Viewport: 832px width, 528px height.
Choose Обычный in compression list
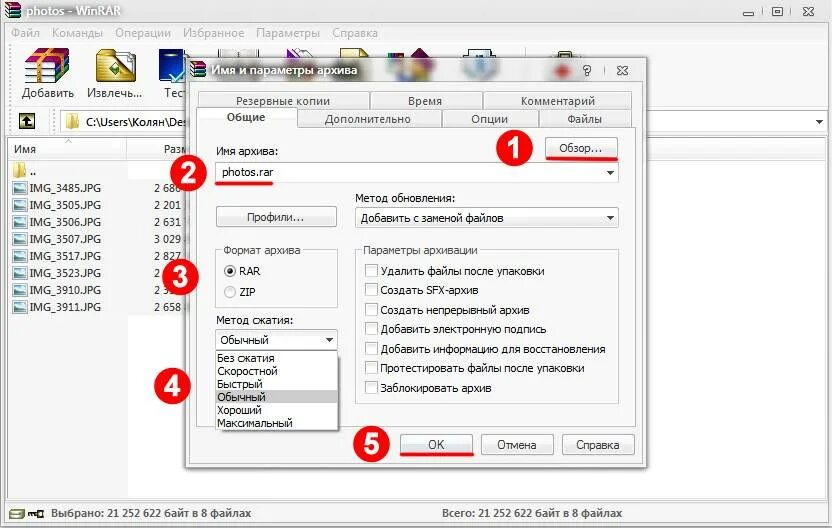pos(276,397)
